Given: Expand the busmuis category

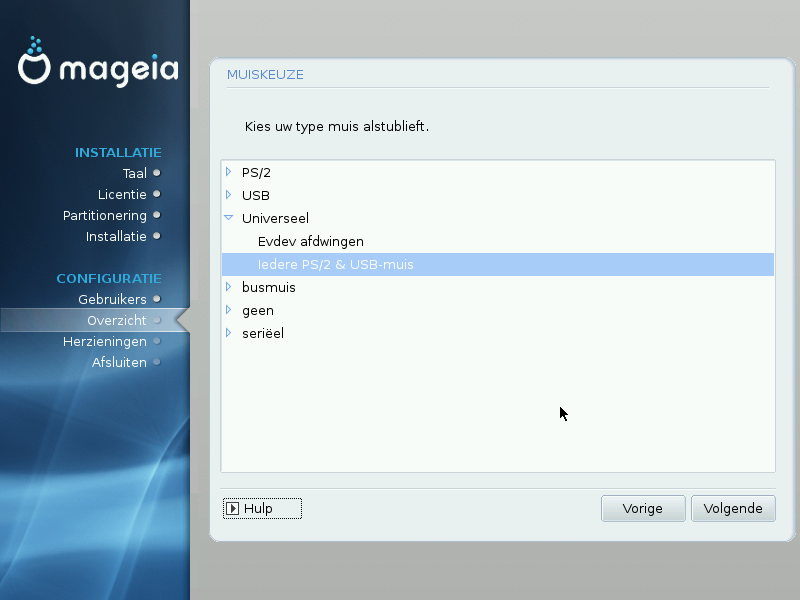Looking at the screenshot, I should pyautogui.click(x=229, y=287).
